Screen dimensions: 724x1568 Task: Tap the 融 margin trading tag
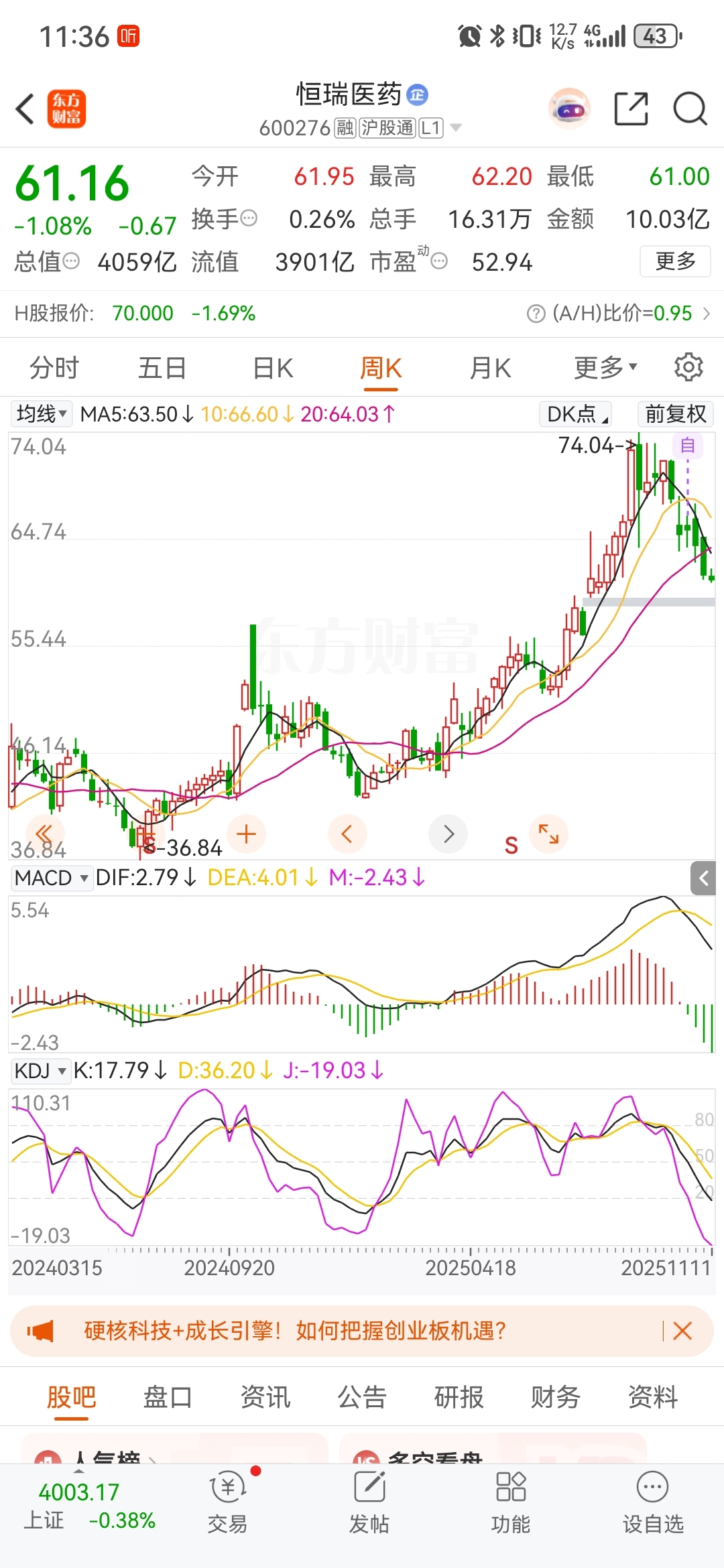coord(345,127)
